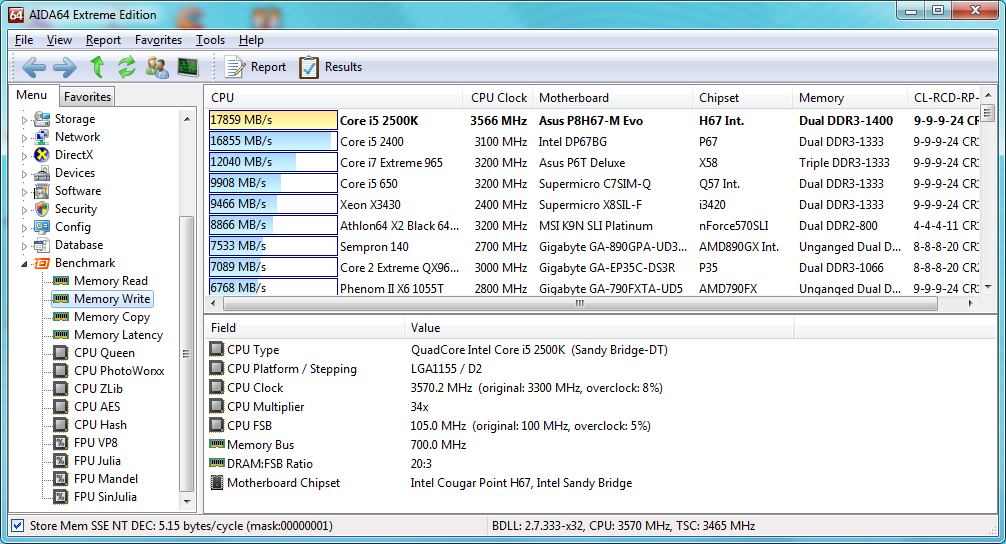Select the Benchmark icon in tree
The height and width of the screenshot is (544, 1006).
(x=42, y=263)
